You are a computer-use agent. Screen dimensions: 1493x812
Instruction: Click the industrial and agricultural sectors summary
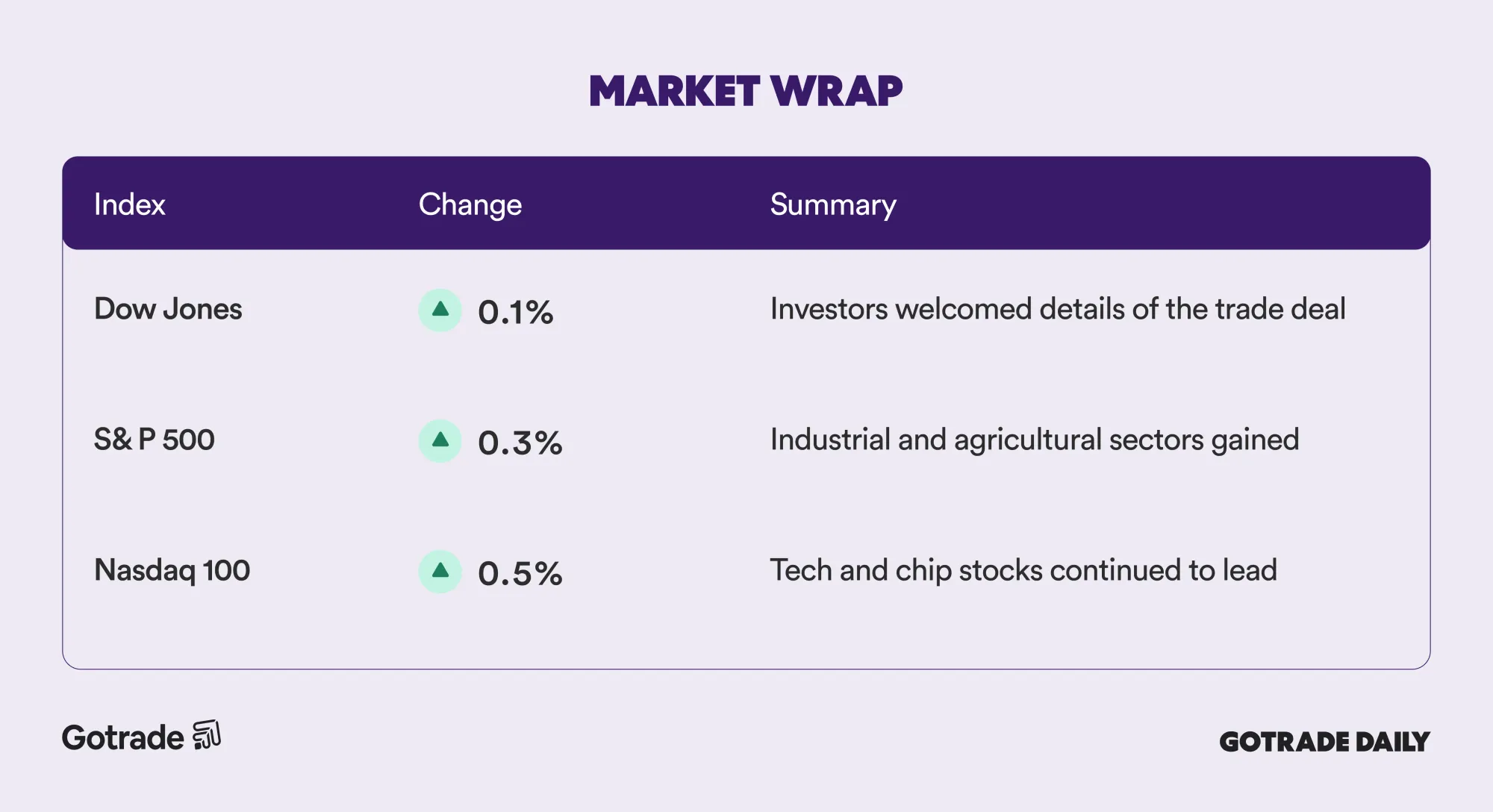pyautogui.click(x=1034, y=440)
